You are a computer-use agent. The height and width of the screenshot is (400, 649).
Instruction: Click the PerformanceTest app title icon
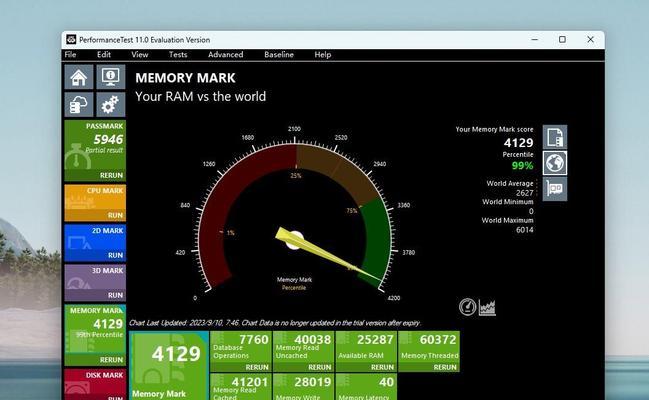71,39
